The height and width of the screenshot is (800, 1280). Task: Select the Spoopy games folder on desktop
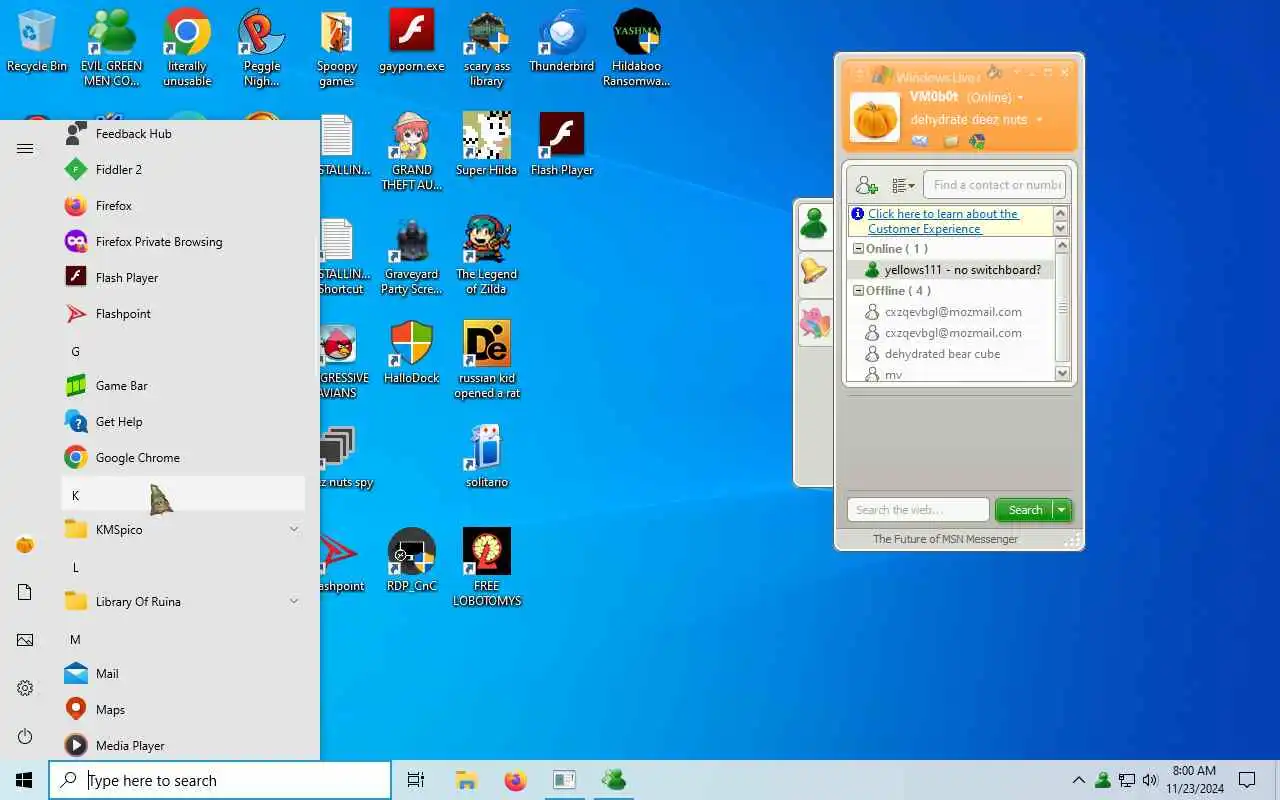pyautogui.click(x=337, y=48)
